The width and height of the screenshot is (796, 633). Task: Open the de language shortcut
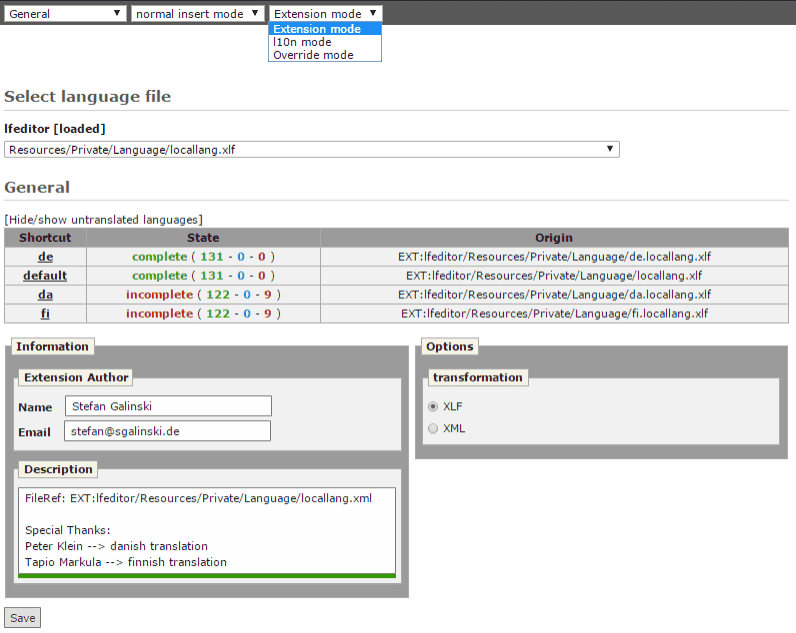45,257
